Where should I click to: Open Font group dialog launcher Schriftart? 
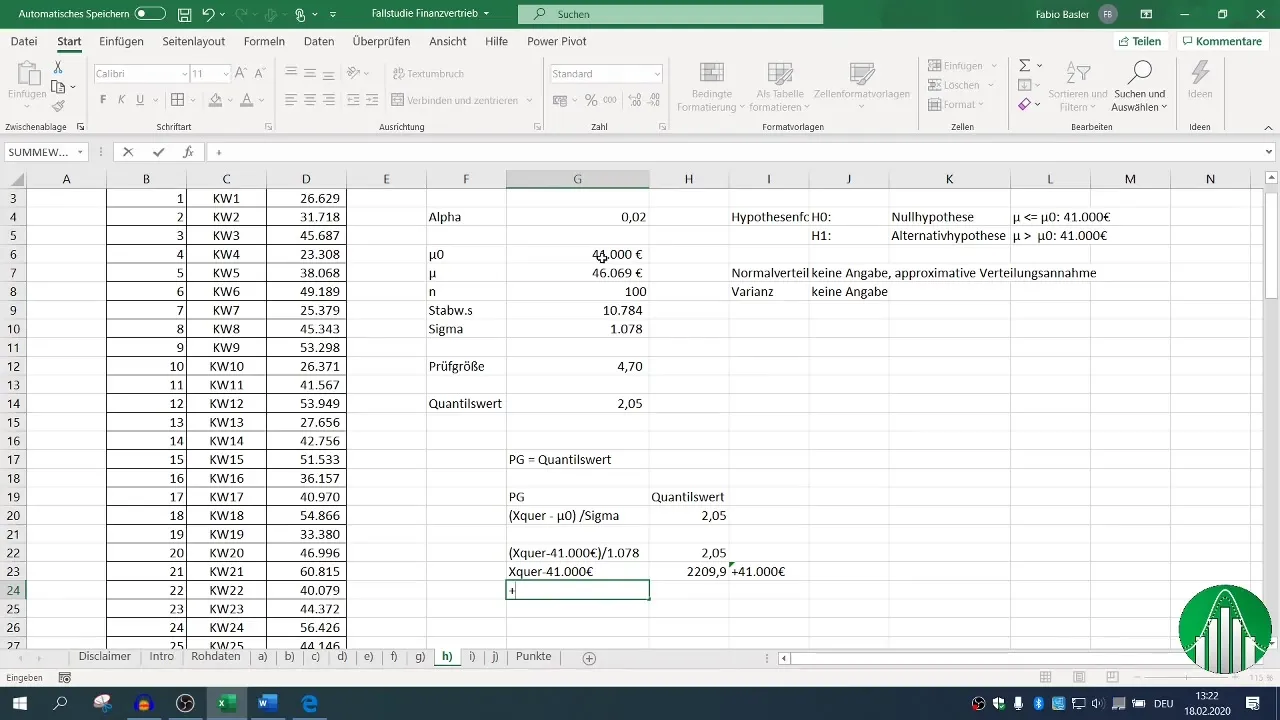(268, 128)
